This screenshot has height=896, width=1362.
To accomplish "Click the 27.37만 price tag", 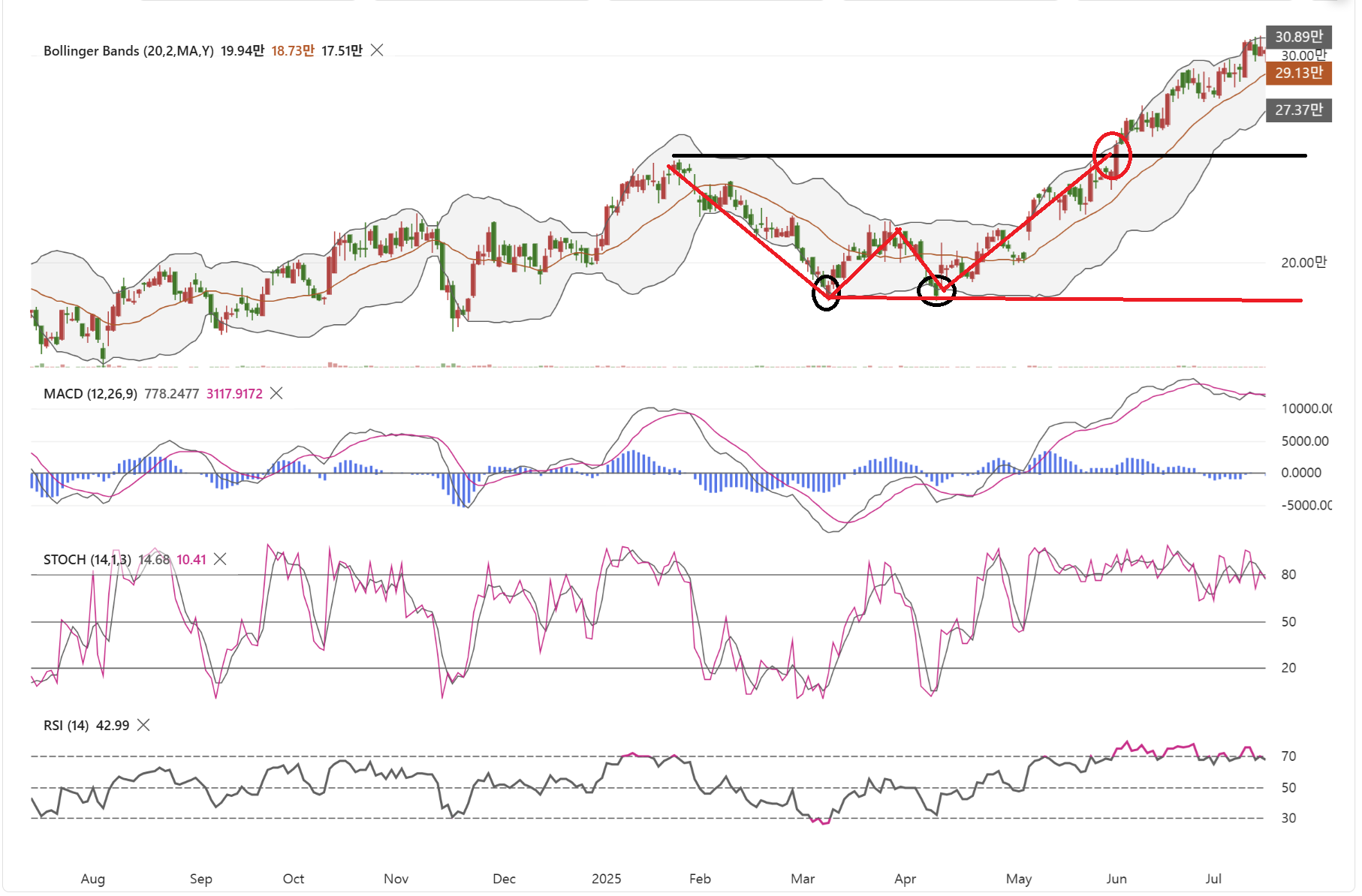I will 1298,110.
